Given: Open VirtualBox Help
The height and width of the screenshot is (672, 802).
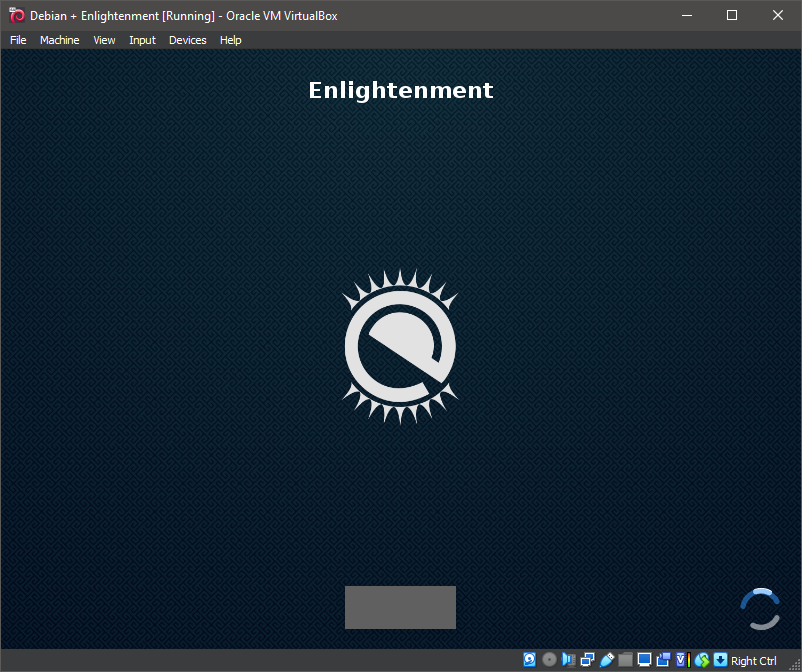Looking at the screenshot, I should tap(230, 40).
